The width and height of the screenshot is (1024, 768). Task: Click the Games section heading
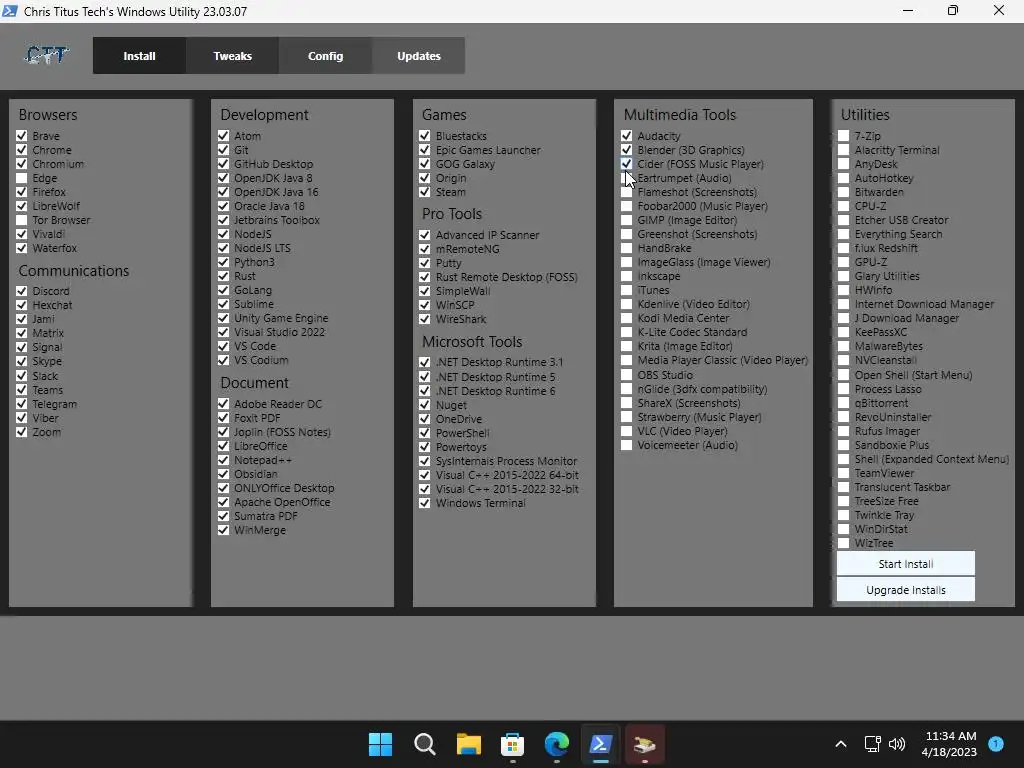[x=444, y=114]
